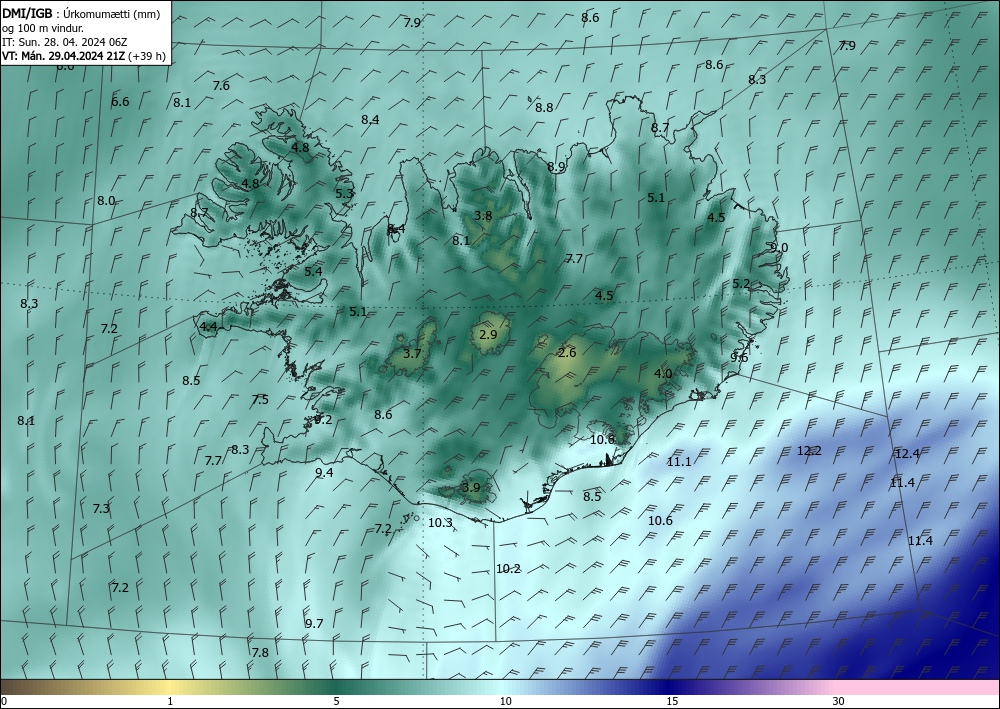1000x709 pixels.
Task: Click the 7.5 value in Faxaflói bay
Action: 260,400
